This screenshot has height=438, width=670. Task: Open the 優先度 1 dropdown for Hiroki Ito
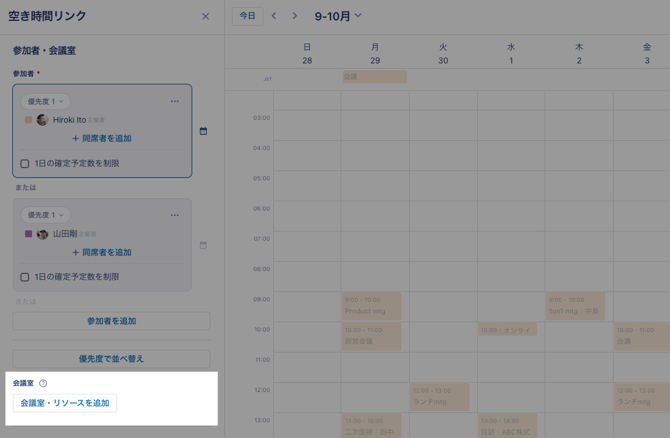tap(45, 101)
